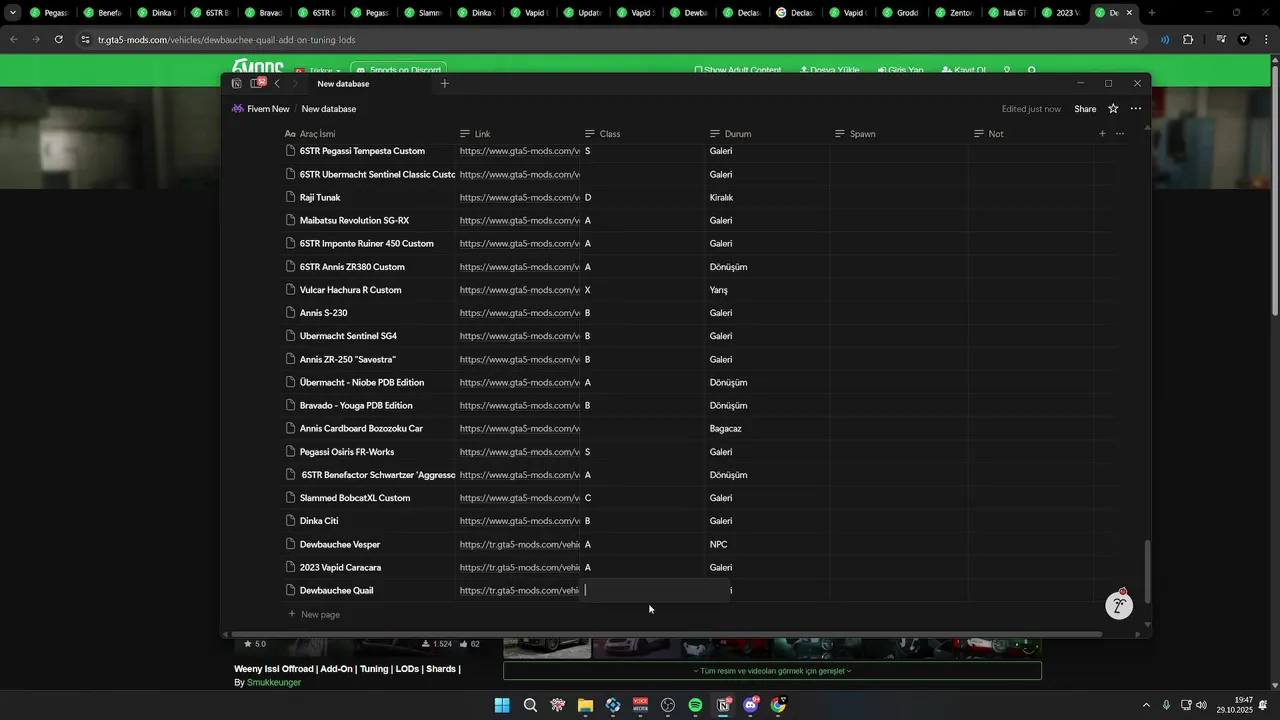Image resolution: width=1280 pixels, height=720 pixels.
Task: Select the NPC status cell
Action: coord(767,545)
